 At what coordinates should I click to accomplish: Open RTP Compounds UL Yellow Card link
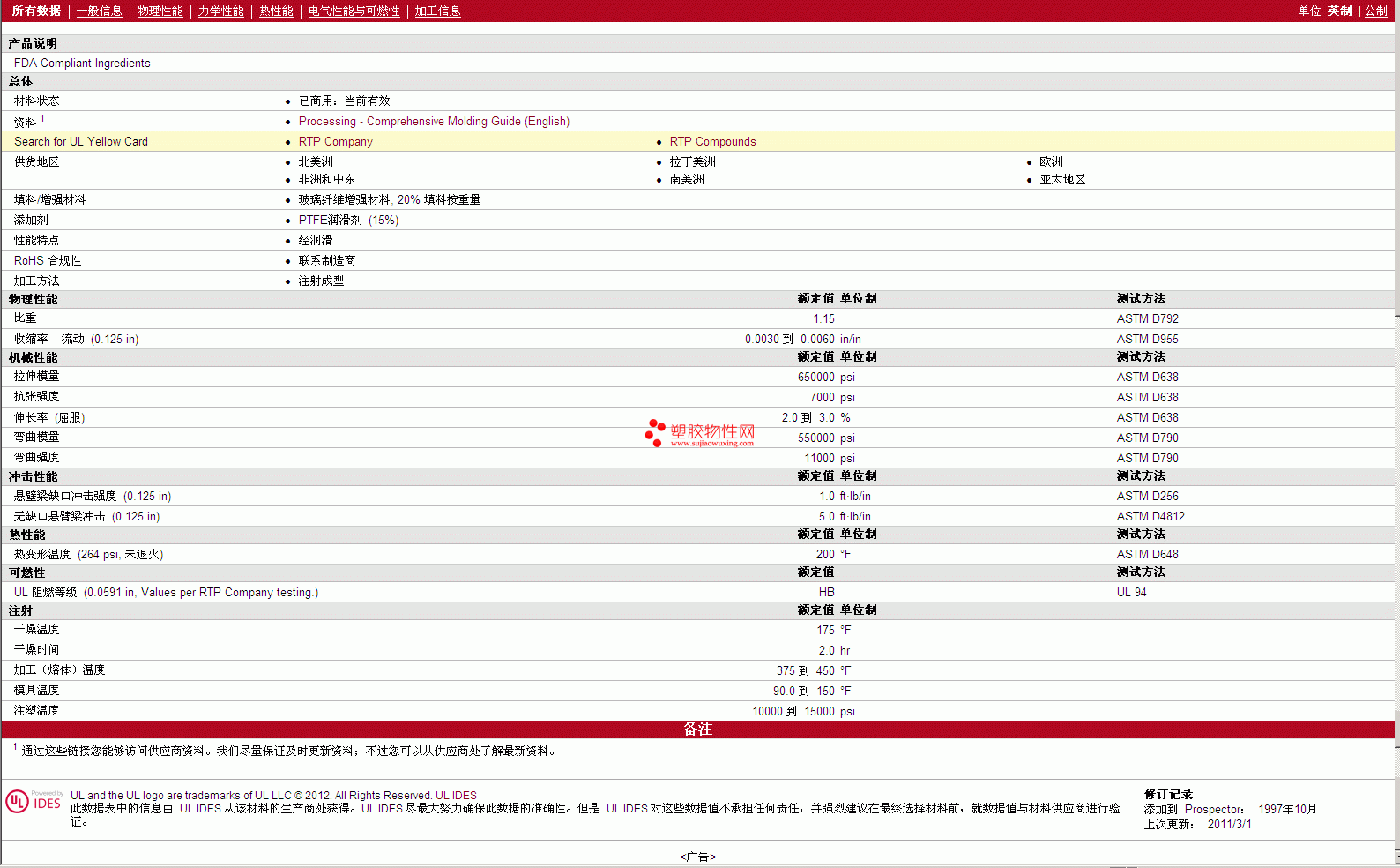click(712, 142)
